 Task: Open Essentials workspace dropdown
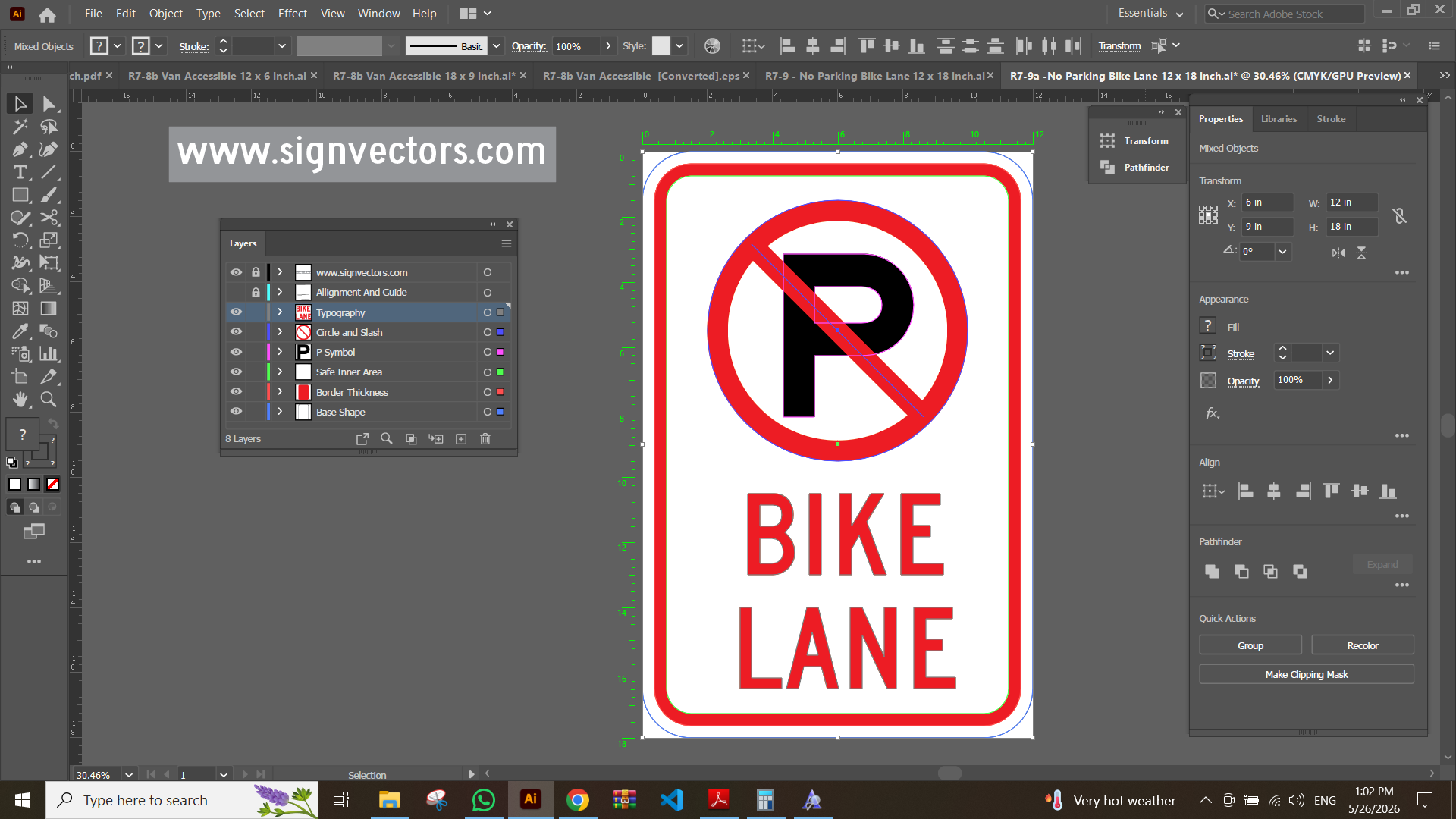tap(1150, 14)
